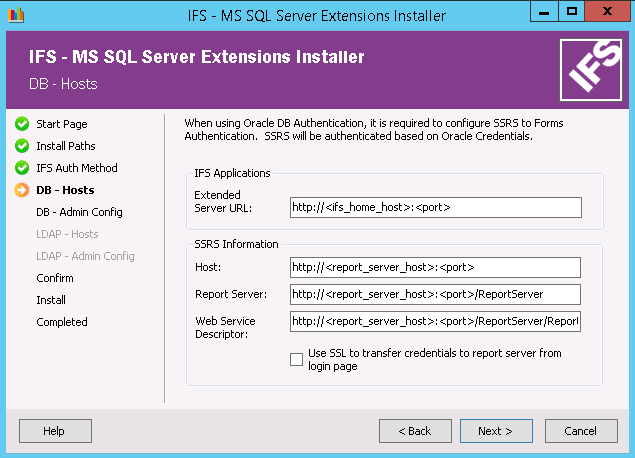Click the orange arrow icon beside DB - Hosts
The image size is (635, 458).
click(x=22, y=190)
